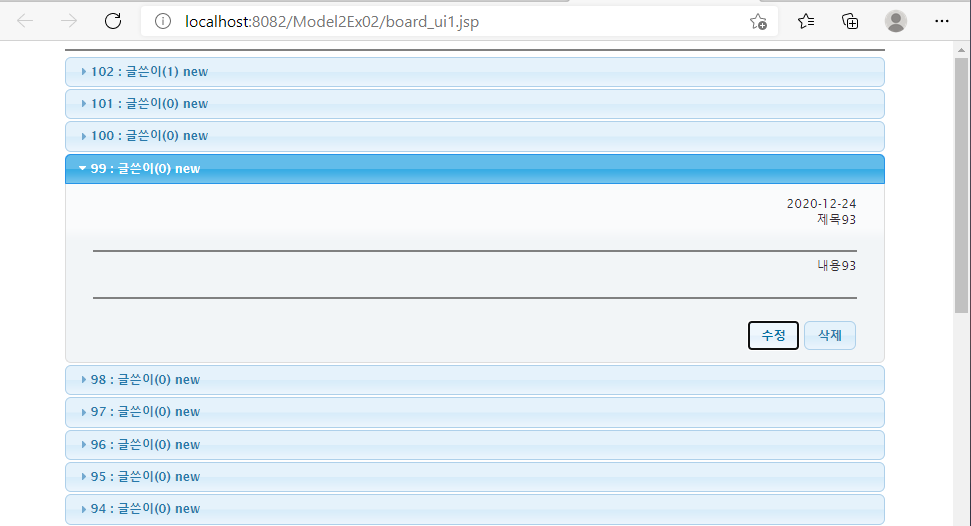Viewport: 971px width, 526px height.
Task: Expand post 97 accordion header
Action: (x=474, y=412)
